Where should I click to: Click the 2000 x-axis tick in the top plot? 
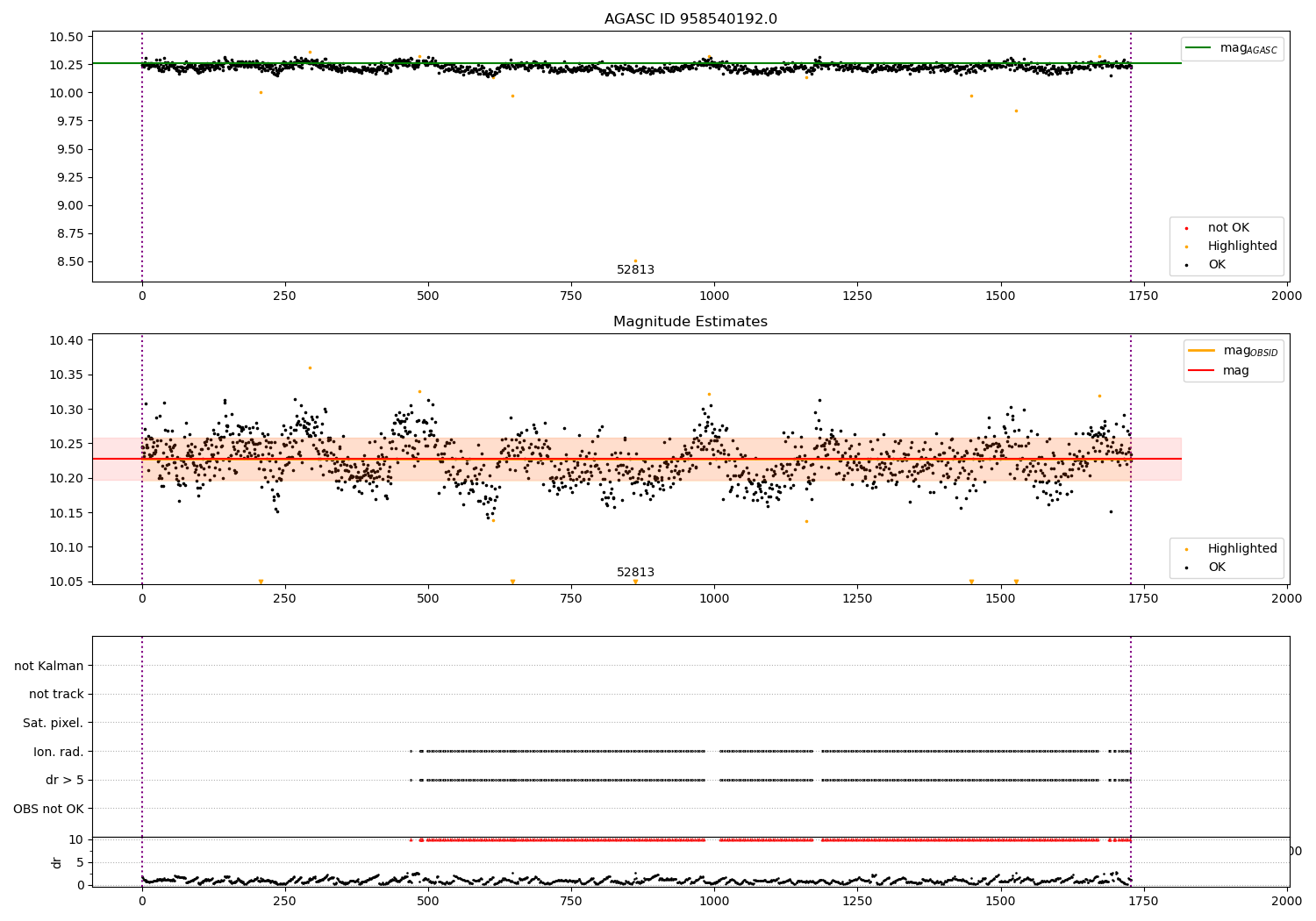click(x=1287, y=296)
